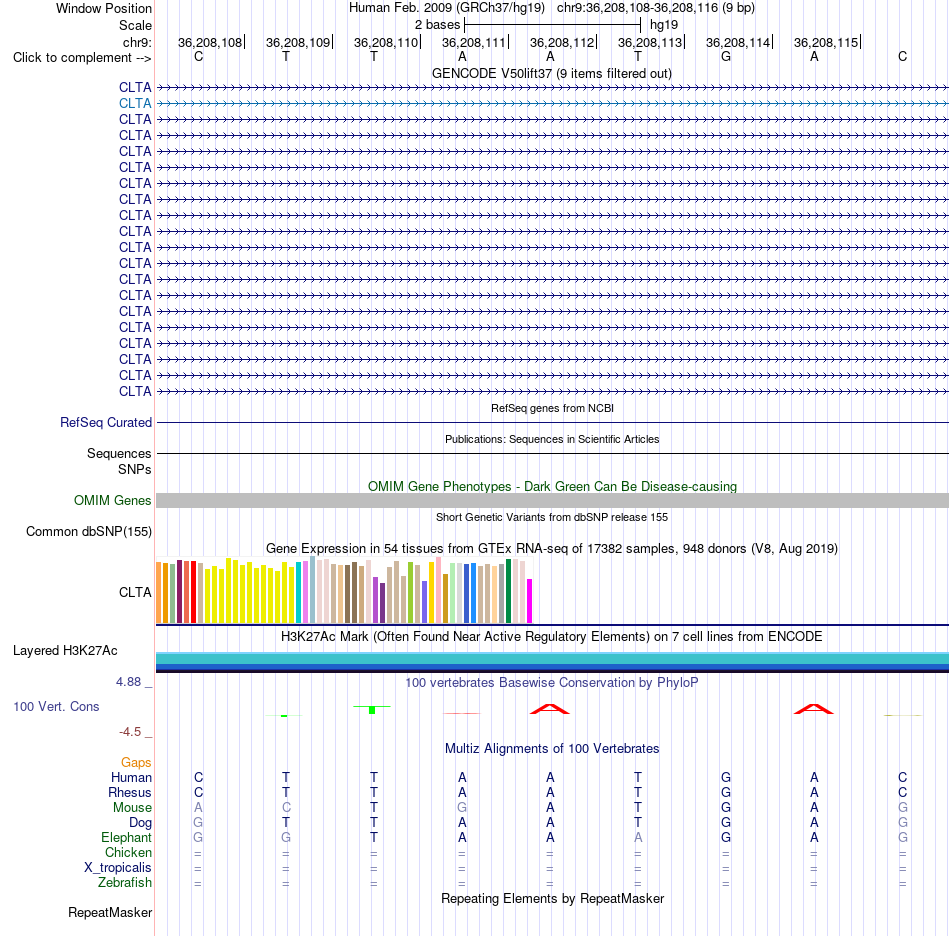Click the Window Position label
This screenshot has height=936, width=950.
(x=104, y=8)
